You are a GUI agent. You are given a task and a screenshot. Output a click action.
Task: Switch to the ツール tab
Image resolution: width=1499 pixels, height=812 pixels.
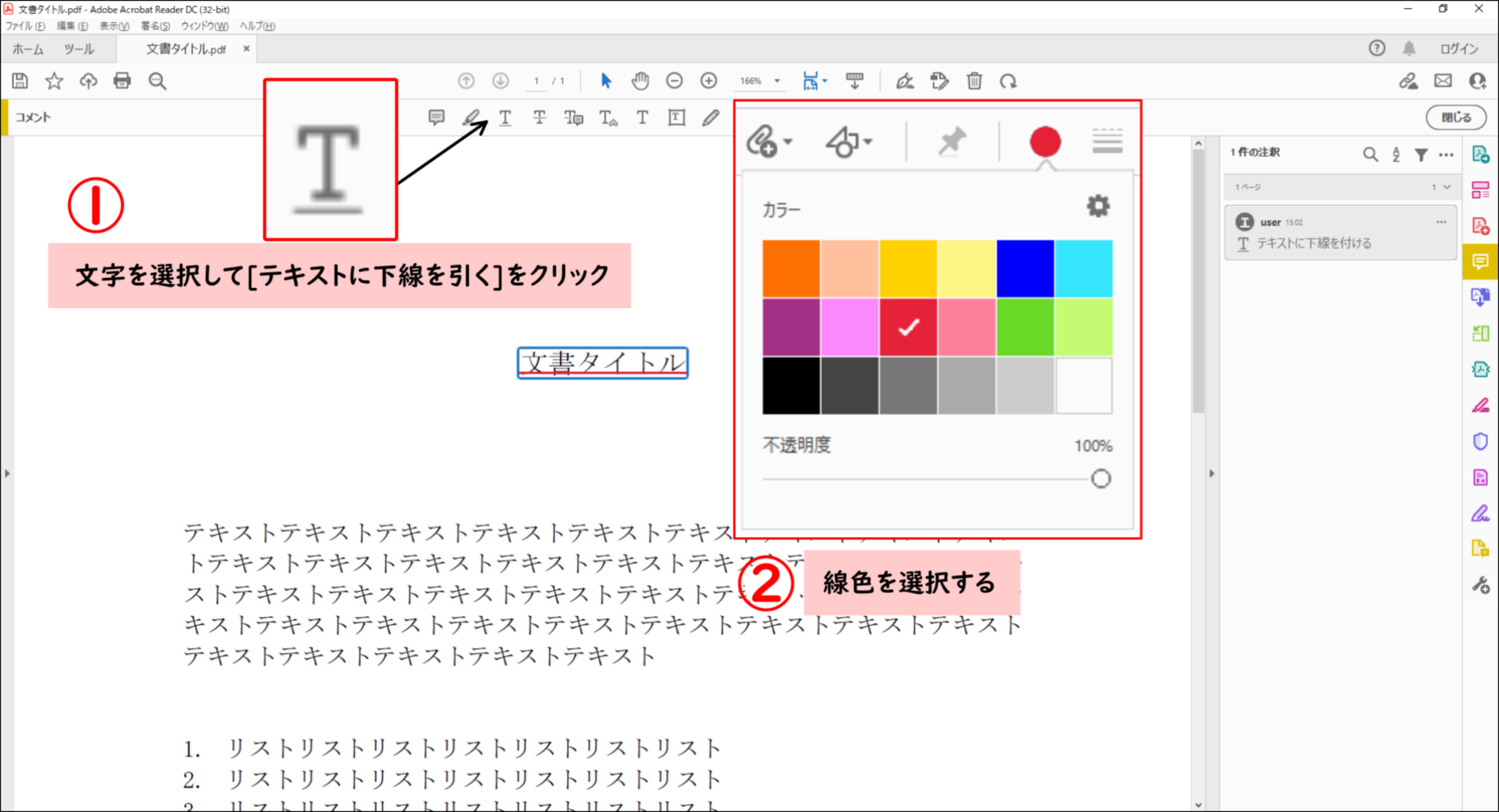(x=78, y=49)
